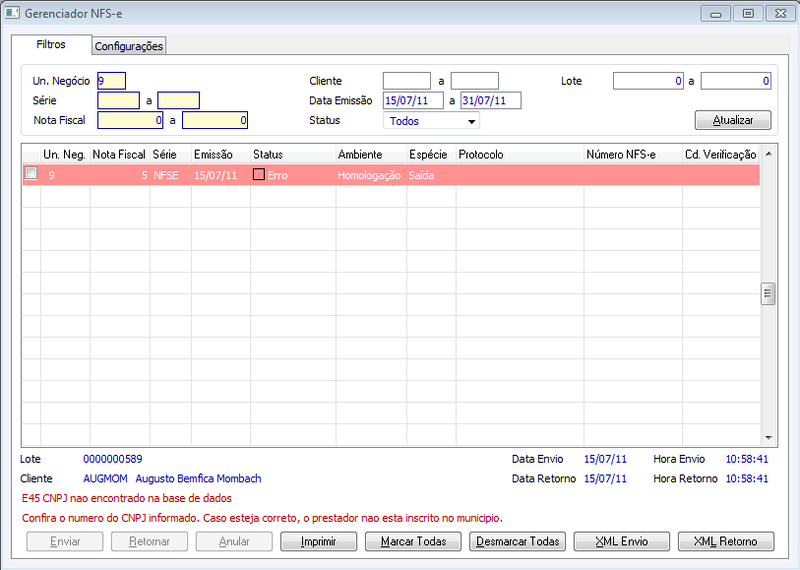Click the Protocolo column header
This screenshot has height=570, width=800.
pyautogui.click(x=520, y=154)
